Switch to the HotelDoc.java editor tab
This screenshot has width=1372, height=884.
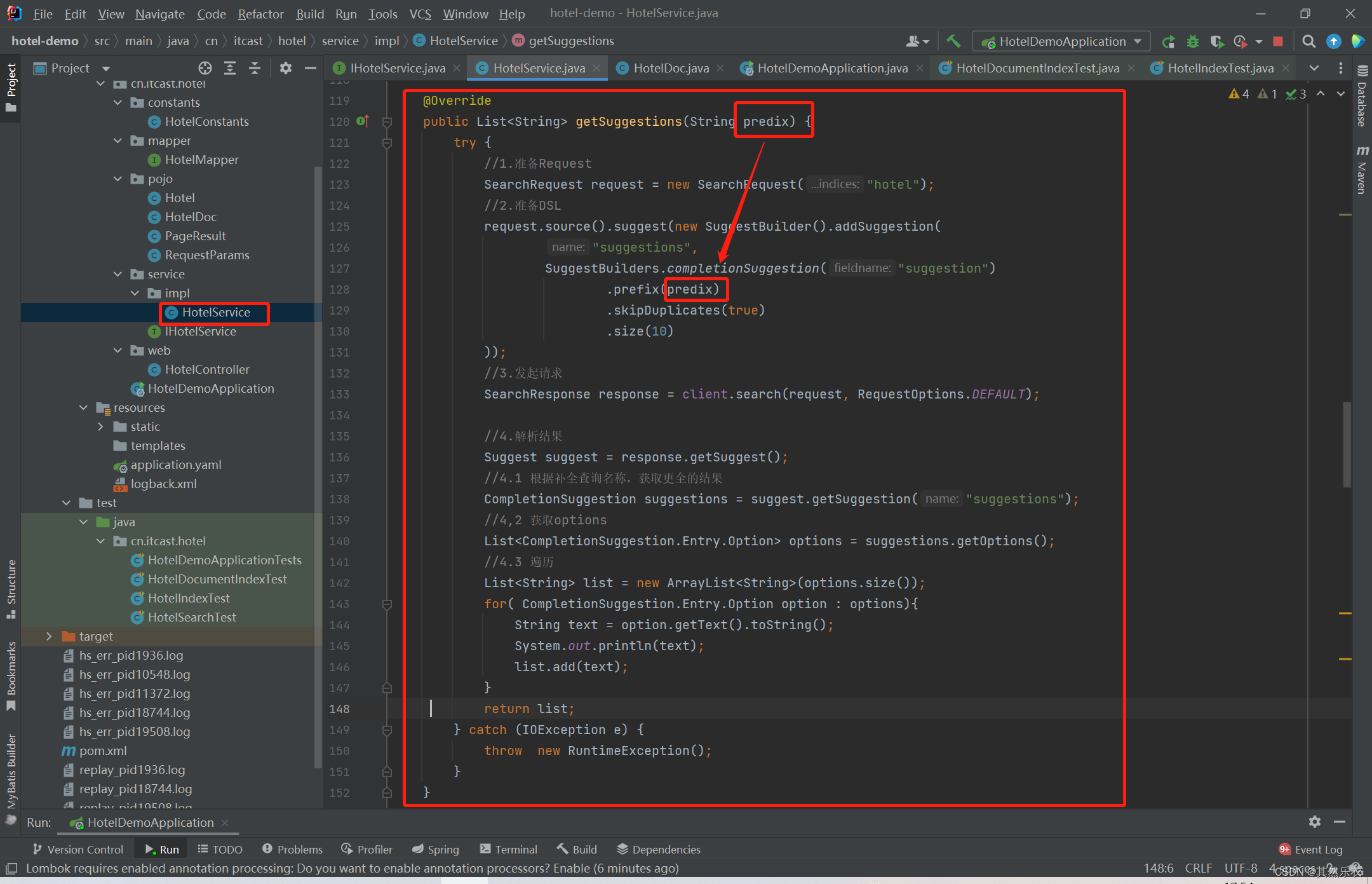tap(670, 68)
